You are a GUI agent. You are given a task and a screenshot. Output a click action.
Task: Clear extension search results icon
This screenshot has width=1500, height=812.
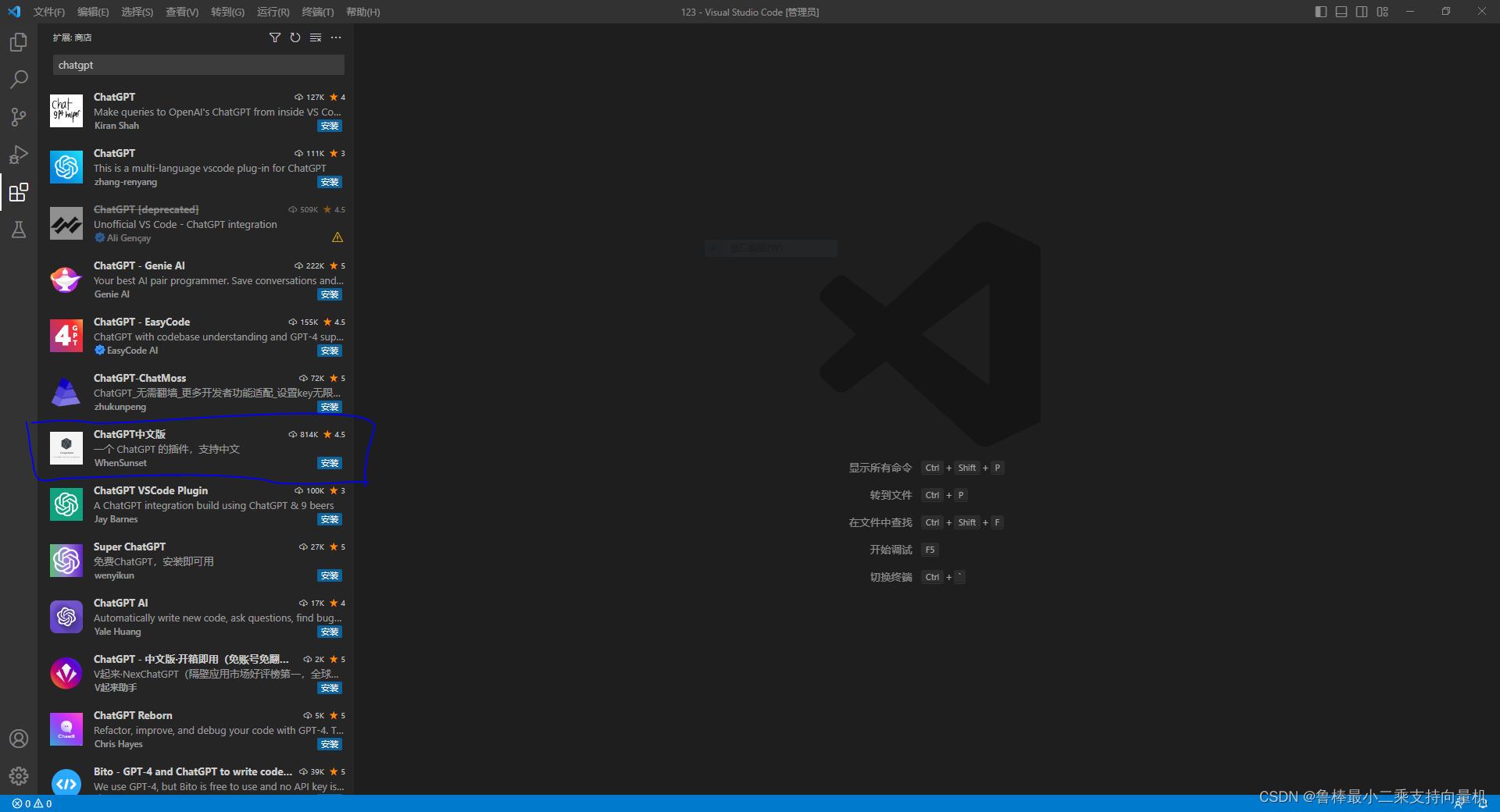coord(316,37)
